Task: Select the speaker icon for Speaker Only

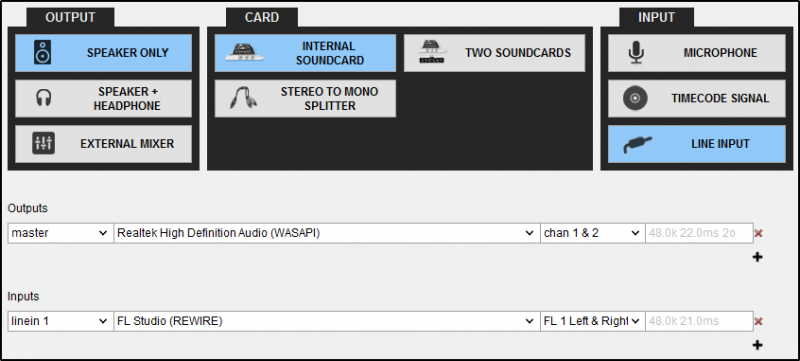Action: [x=42, y=53]
